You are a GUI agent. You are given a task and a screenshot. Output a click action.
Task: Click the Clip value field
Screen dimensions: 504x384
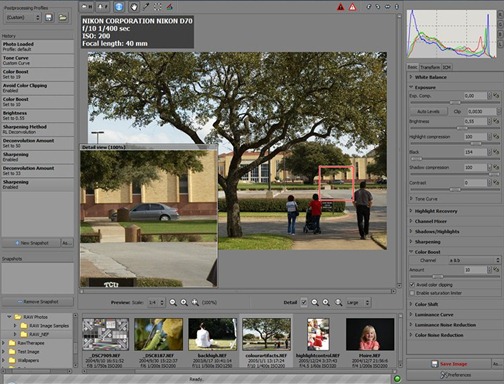click(x=481, y=111)
